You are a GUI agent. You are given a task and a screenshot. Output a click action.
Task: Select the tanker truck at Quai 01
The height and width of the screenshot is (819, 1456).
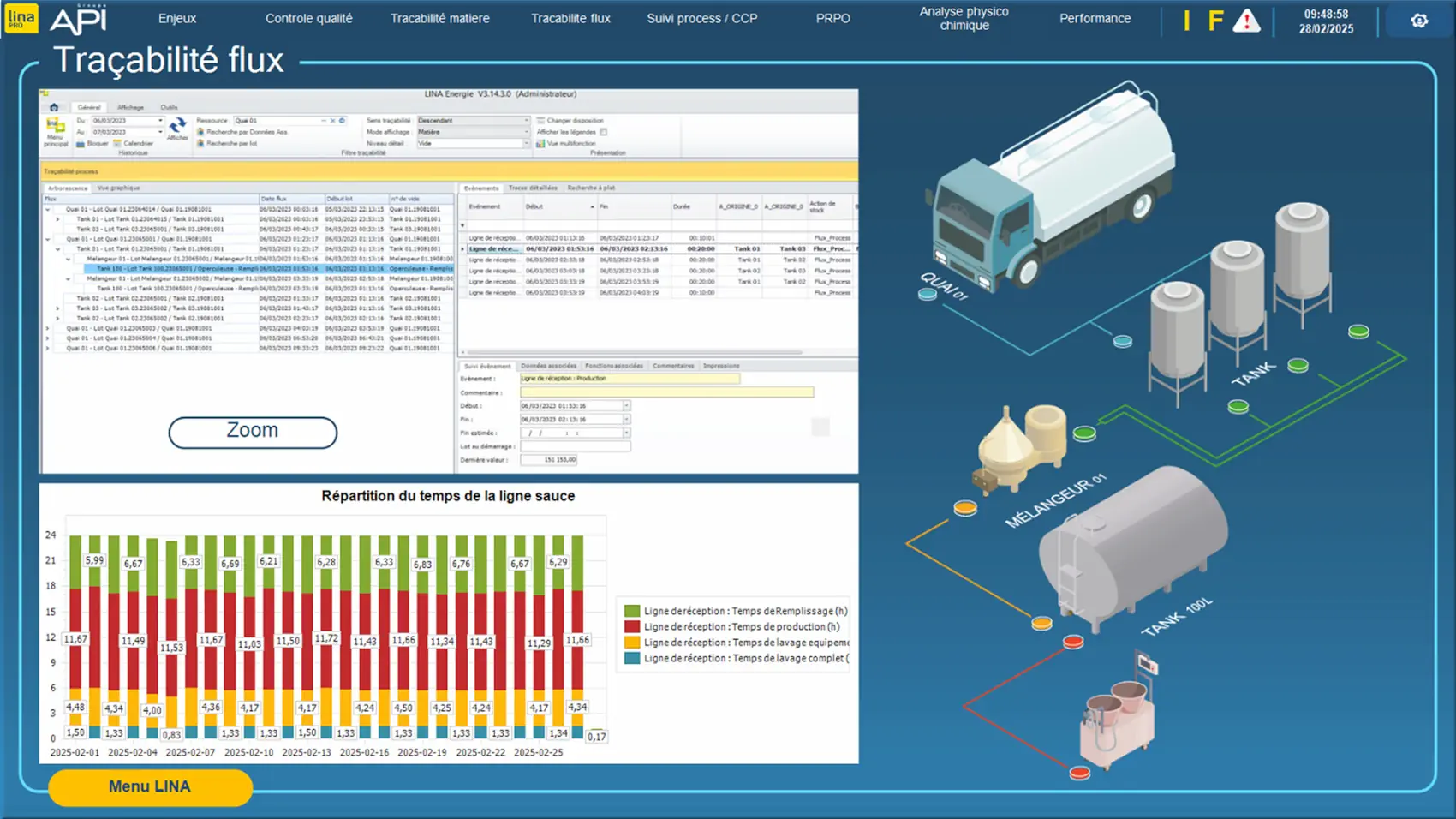pos(1052,190)
